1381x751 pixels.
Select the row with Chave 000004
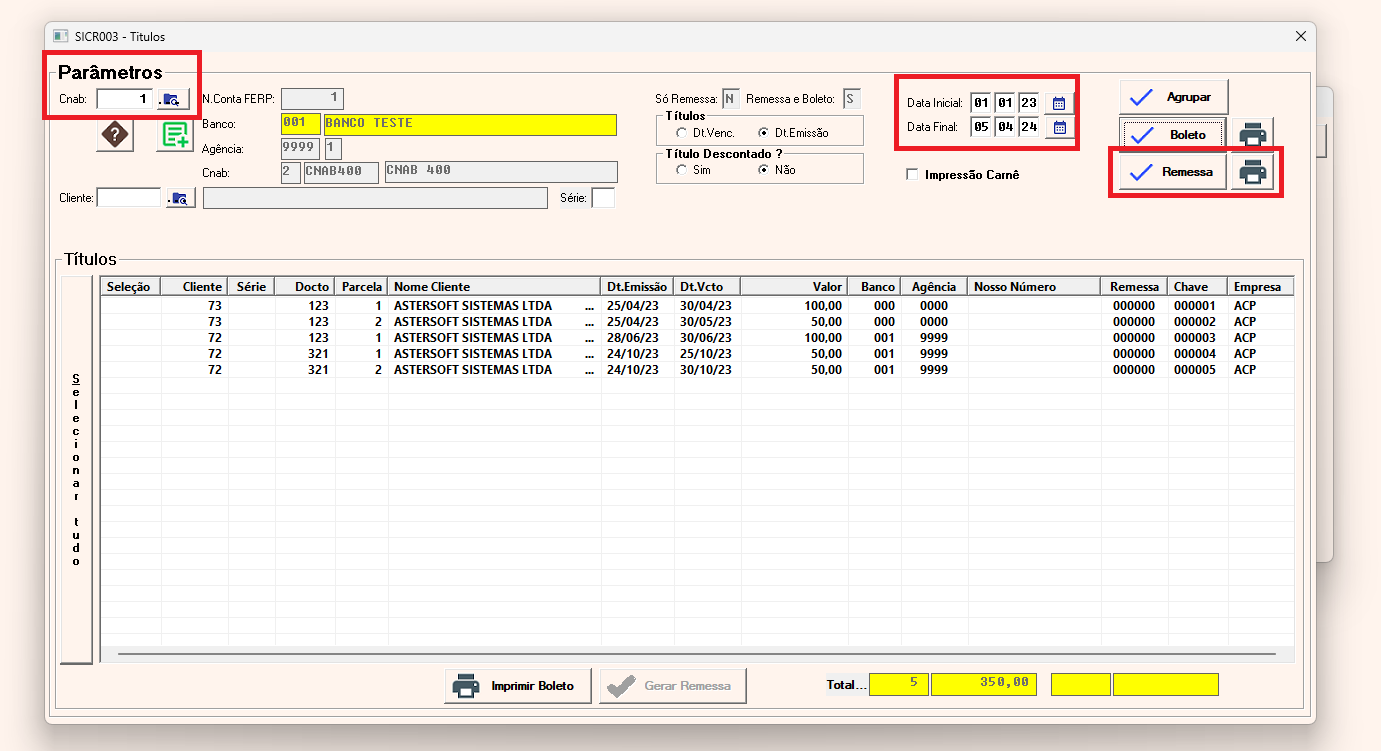point(697,354)
